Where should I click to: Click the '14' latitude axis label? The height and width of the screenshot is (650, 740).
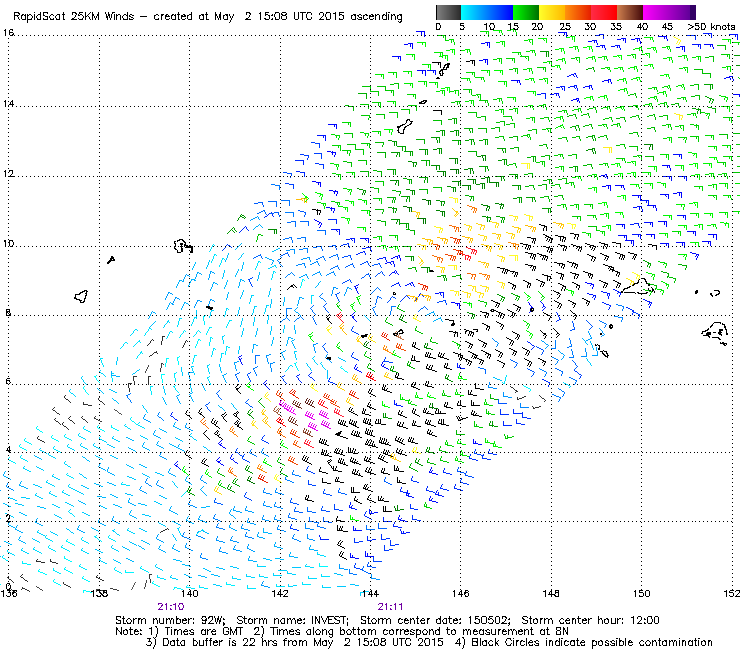pyautogui.click(x=8, y=103)
